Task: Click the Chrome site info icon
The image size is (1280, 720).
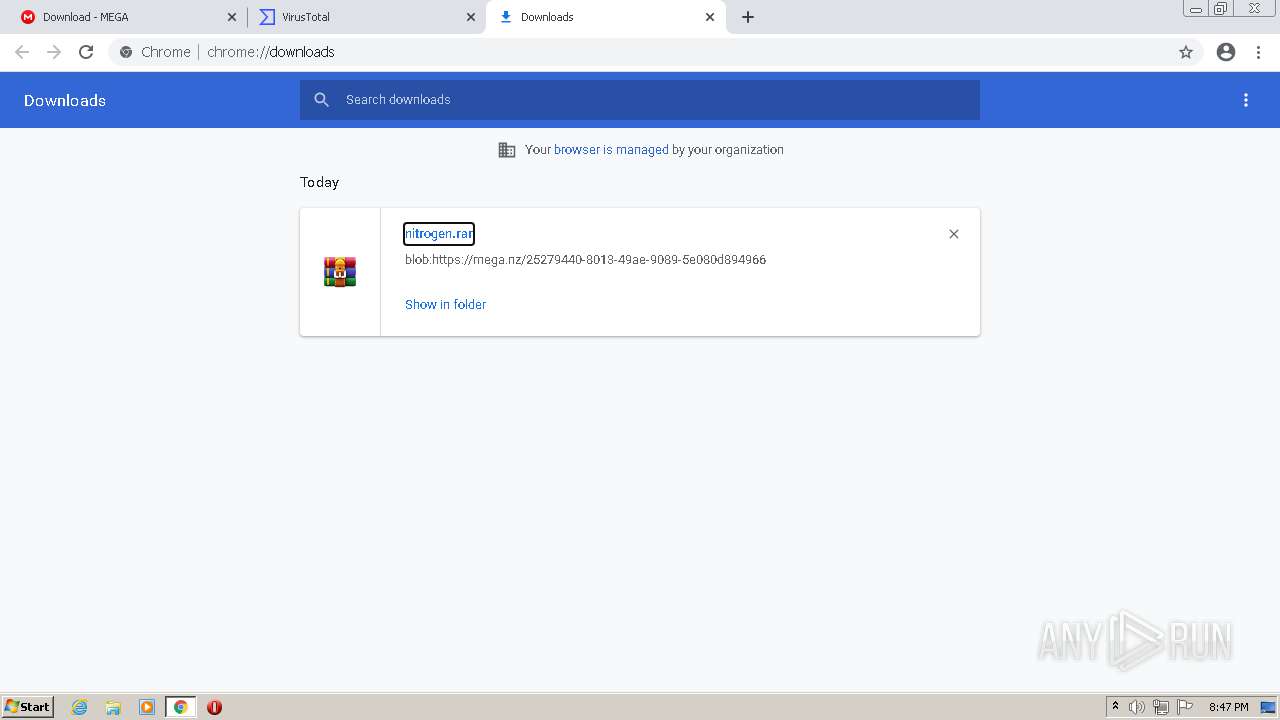Action: [x=126, y=52]
